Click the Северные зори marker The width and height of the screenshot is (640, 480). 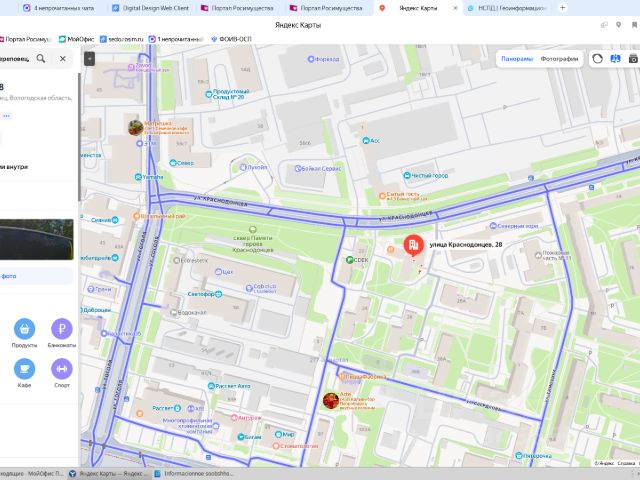pyautogui.click(x=493, y=226)
